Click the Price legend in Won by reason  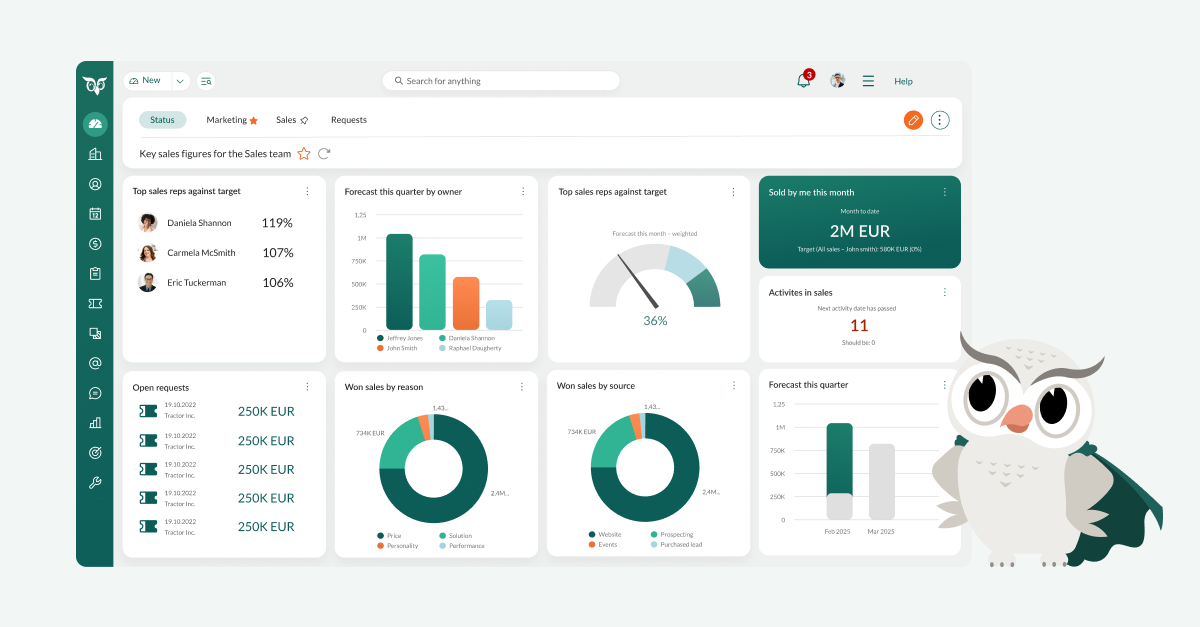[x=390, y=536]
